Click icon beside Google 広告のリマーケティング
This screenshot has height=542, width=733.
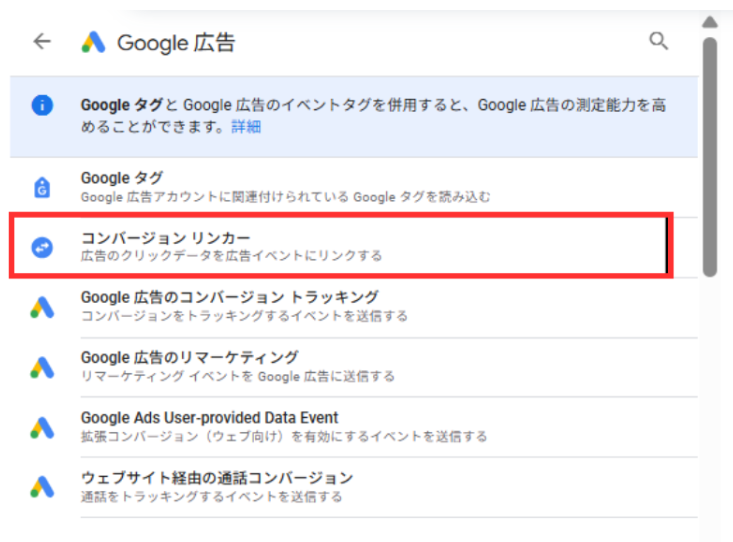pos(42,367)
